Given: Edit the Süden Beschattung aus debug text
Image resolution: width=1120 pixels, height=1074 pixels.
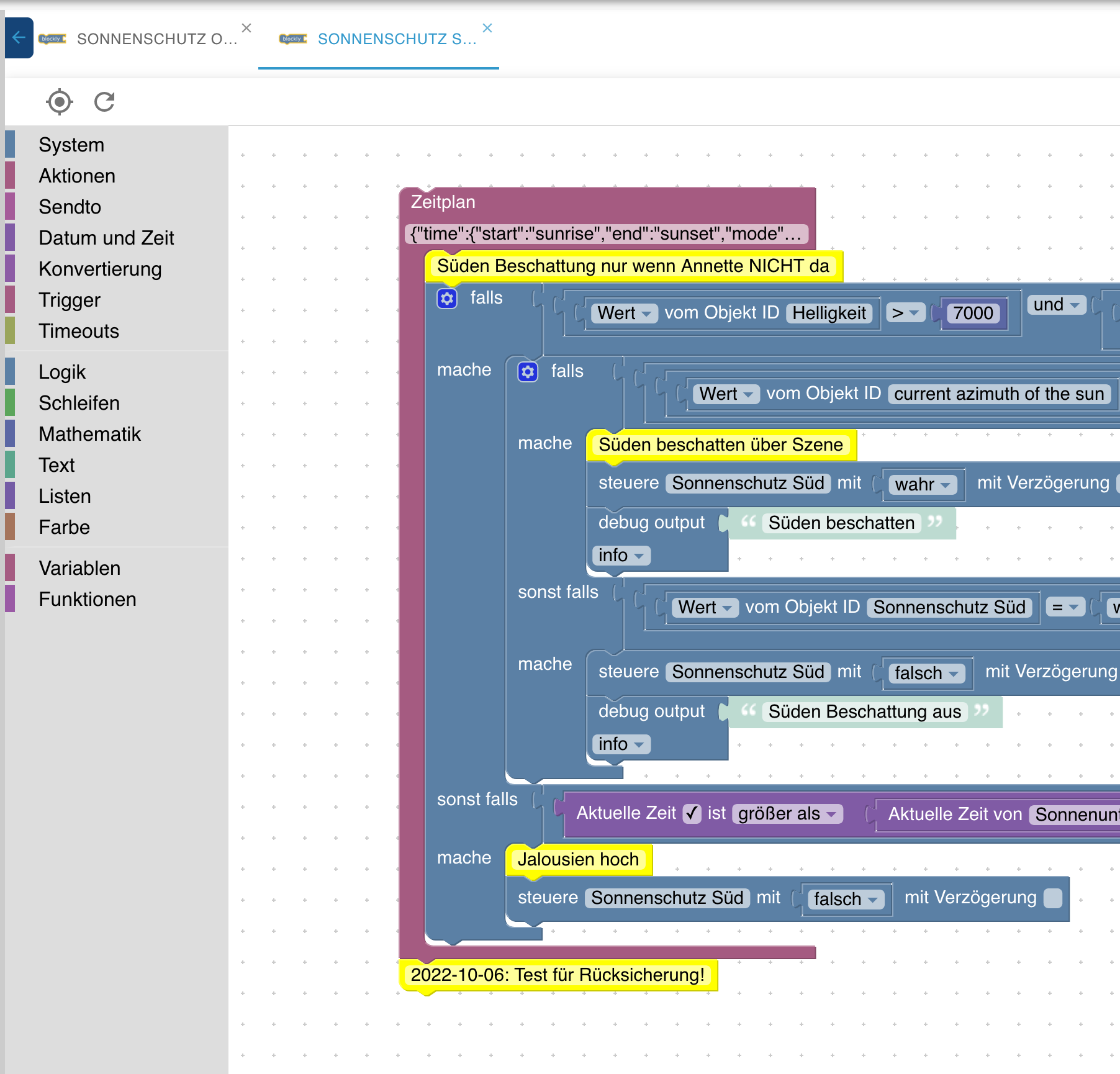Looking at the screenshot, I should (865, 711).
